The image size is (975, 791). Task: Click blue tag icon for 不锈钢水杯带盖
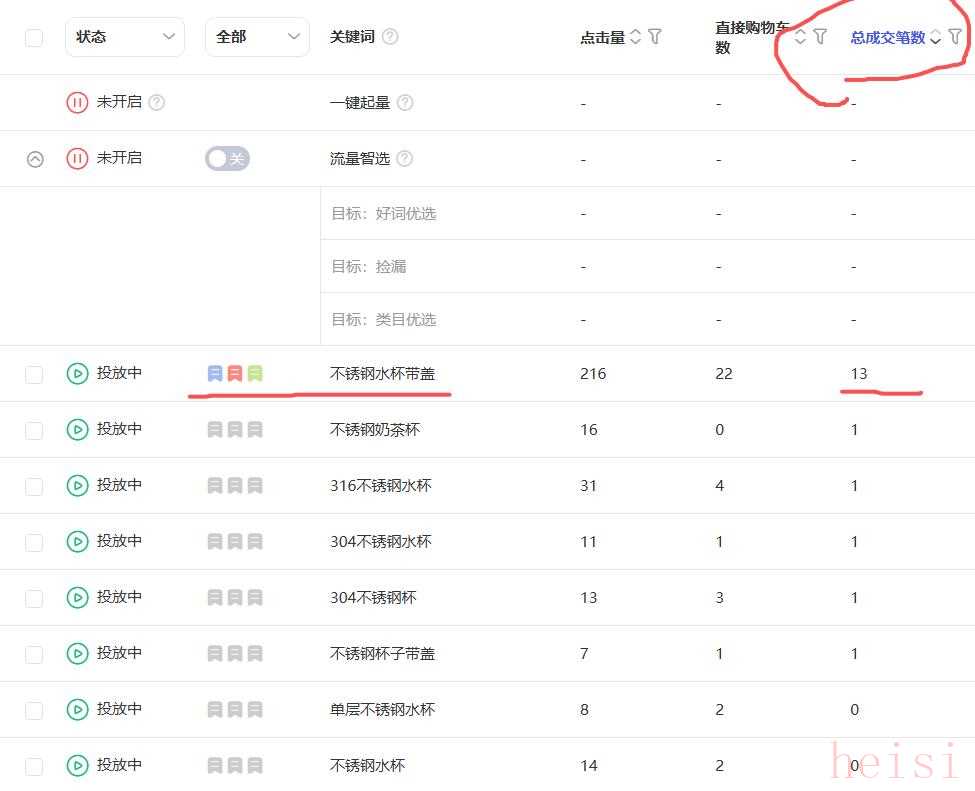215,373
